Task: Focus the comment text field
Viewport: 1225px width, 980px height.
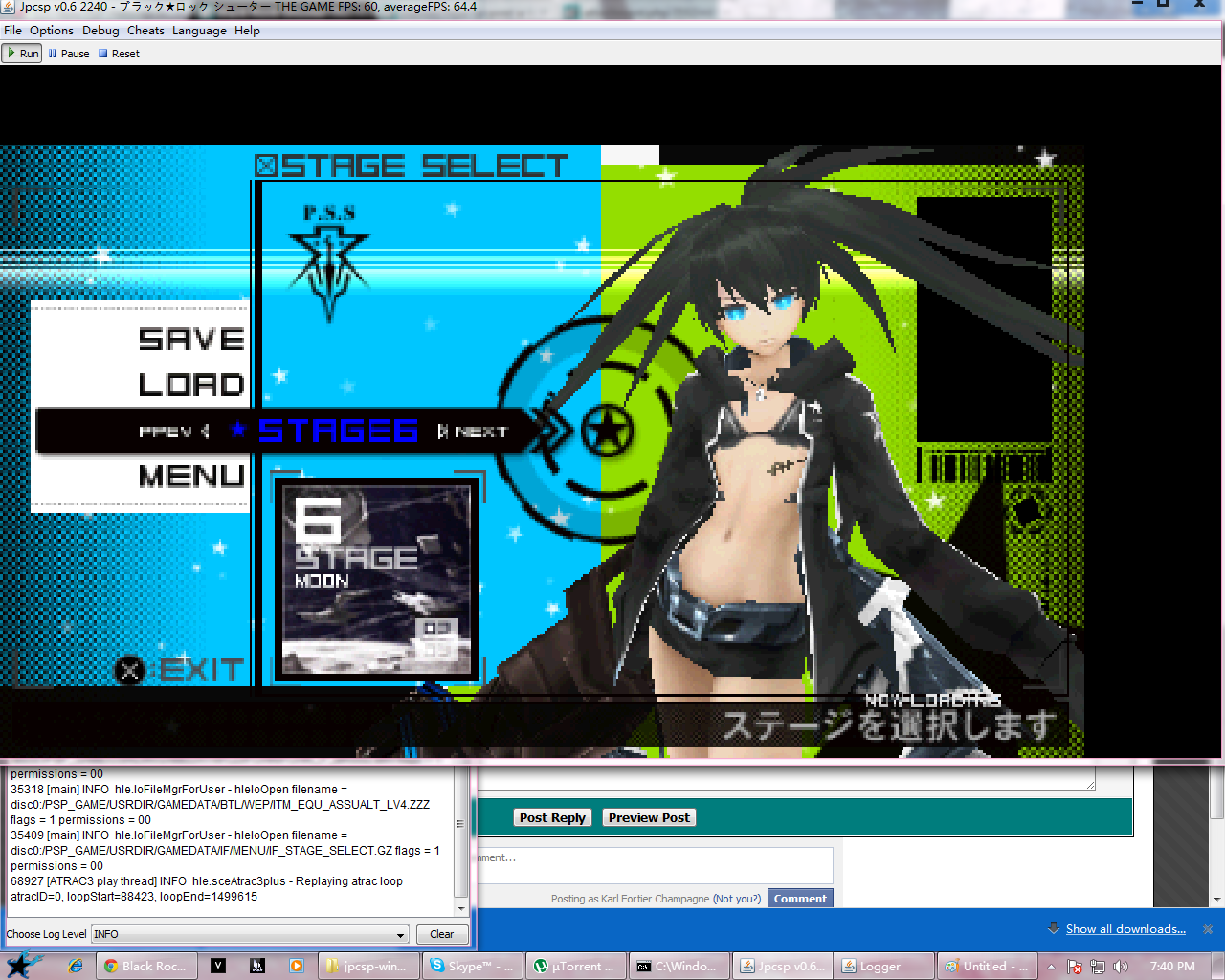Action: click(656, 865)
